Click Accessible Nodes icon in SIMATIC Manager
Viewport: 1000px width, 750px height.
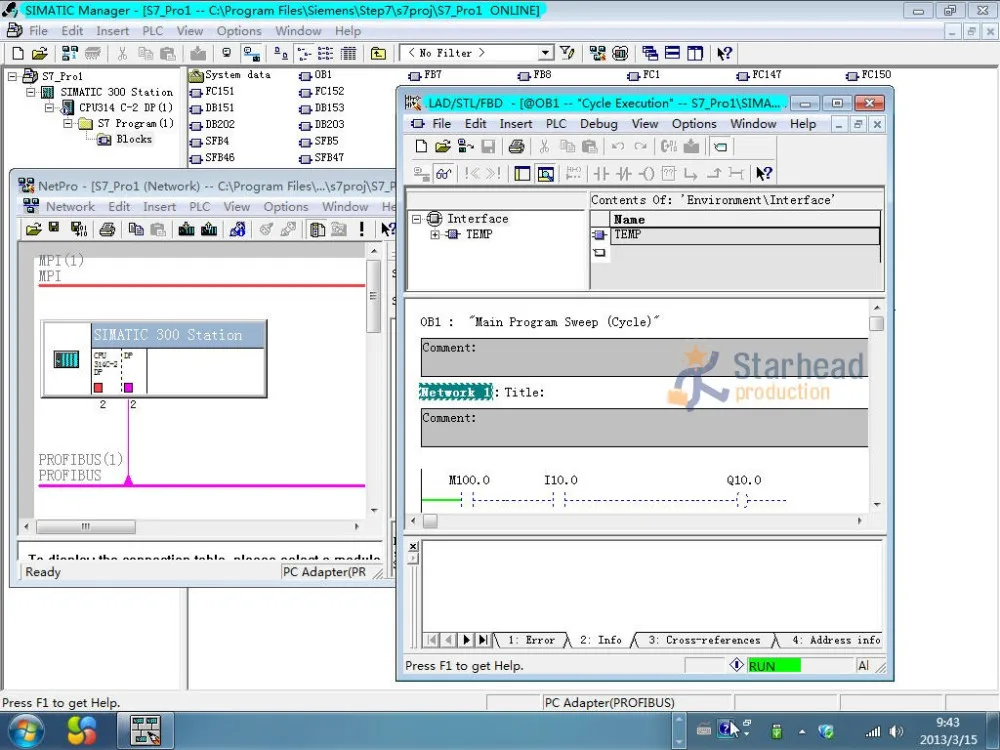click(70, 54)
